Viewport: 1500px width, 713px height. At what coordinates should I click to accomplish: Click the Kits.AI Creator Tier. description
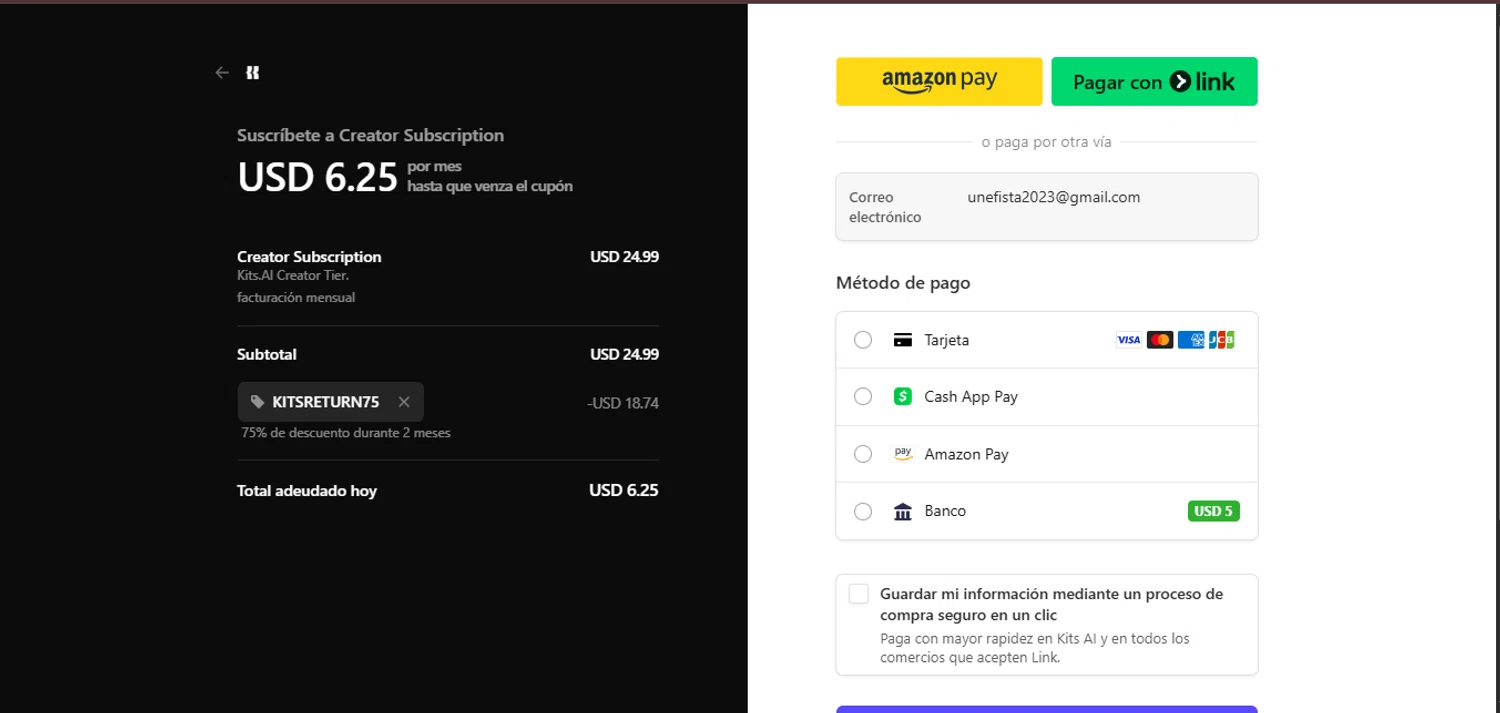(x=293, y=275)
